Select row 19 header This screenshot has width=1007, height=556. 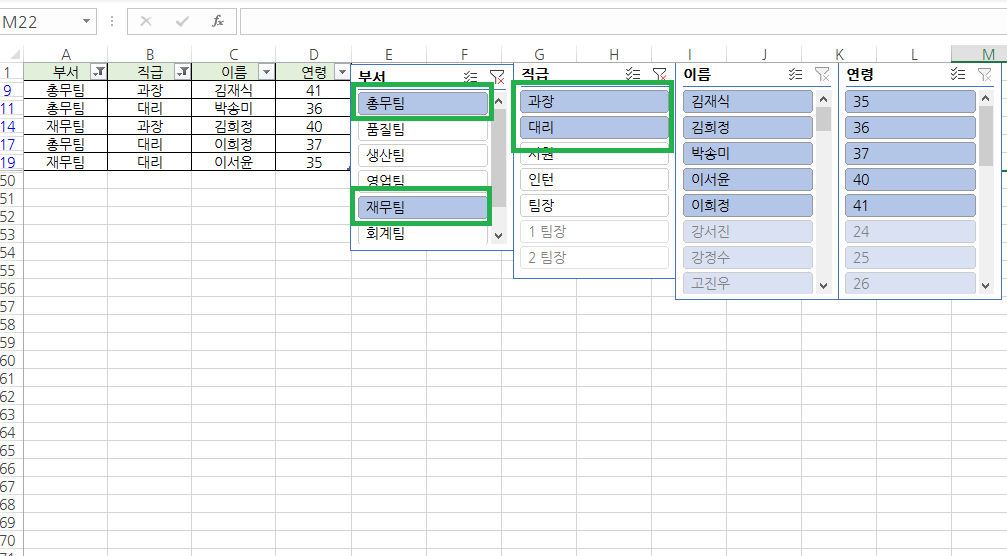coord(11,162)
